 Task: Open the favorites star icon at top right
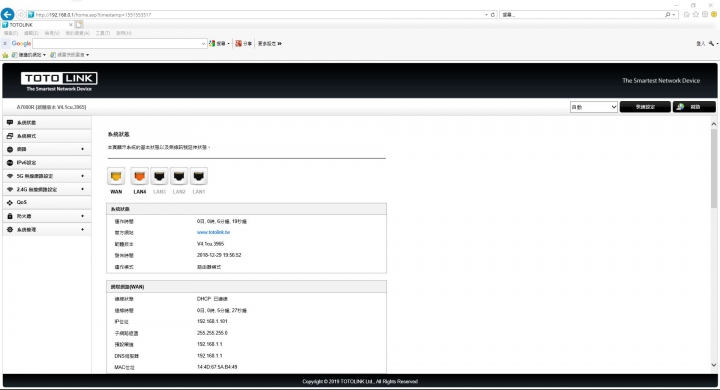coord(696,15)
